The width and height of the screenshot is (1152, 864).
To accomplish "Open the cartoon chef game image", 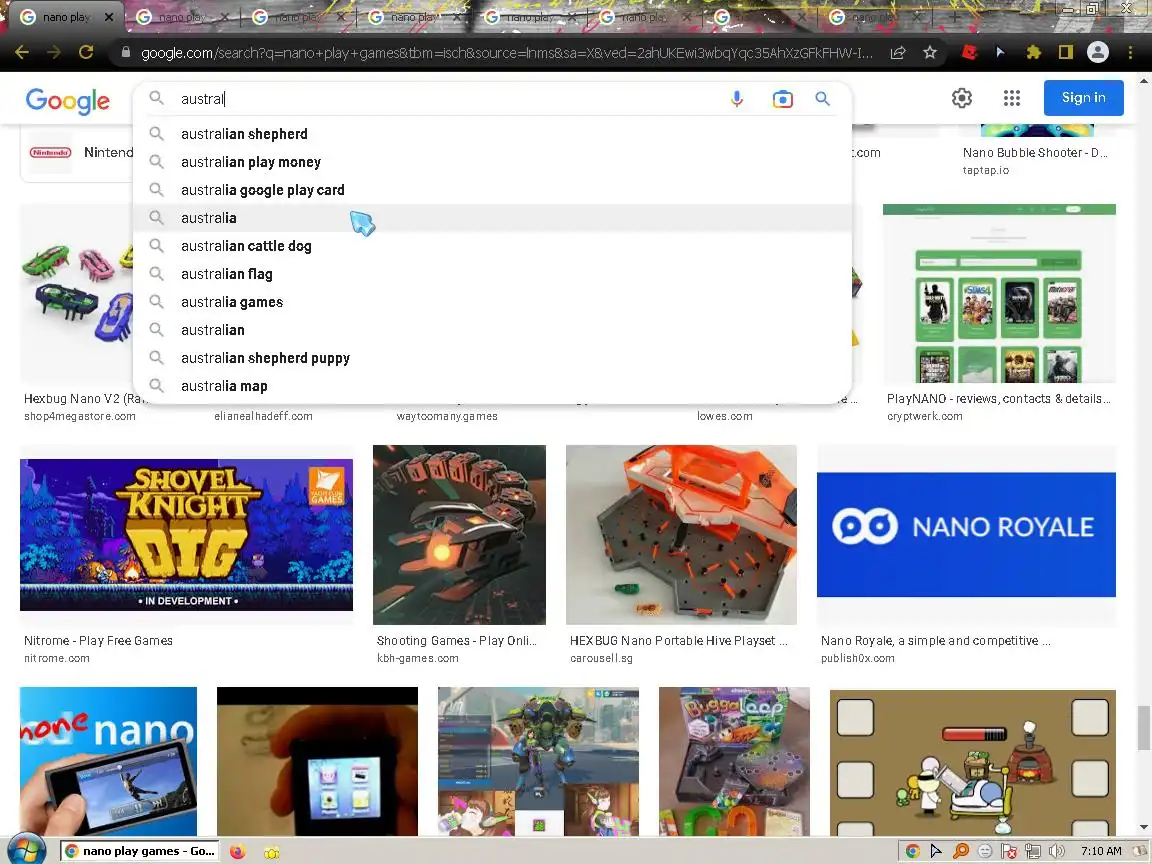I will click(973, 763).
